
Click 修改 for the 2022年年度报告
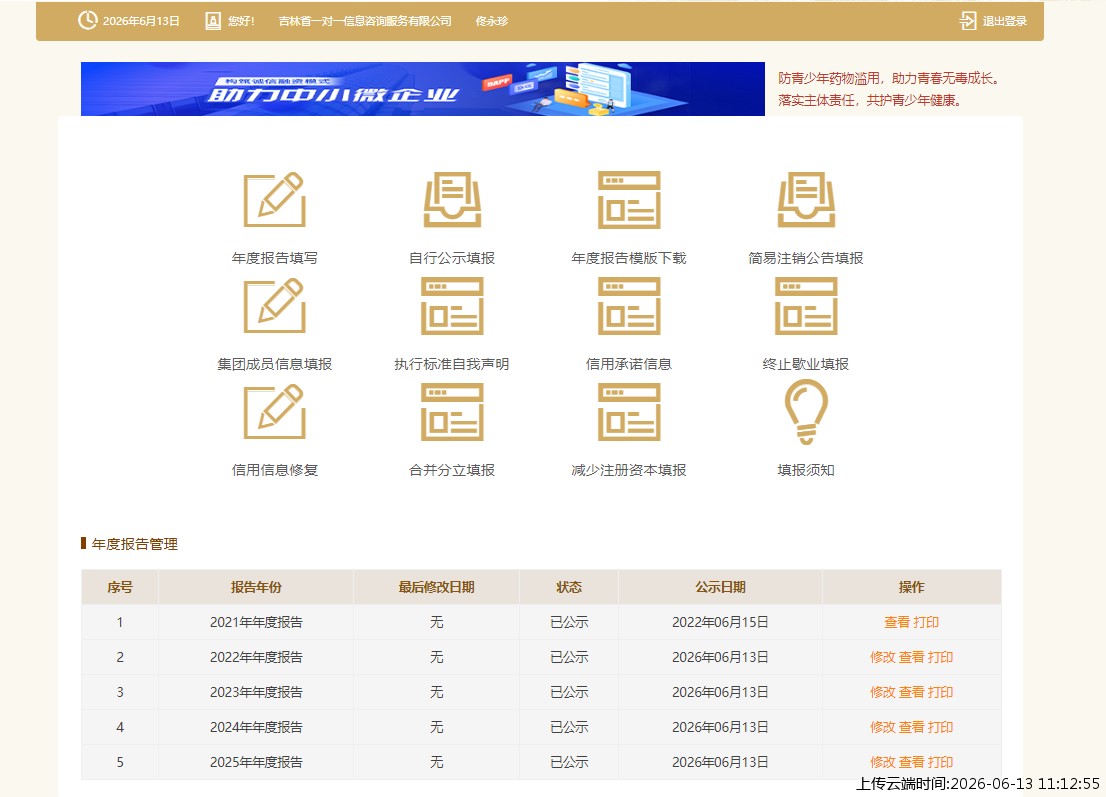(x=882, y=657)
